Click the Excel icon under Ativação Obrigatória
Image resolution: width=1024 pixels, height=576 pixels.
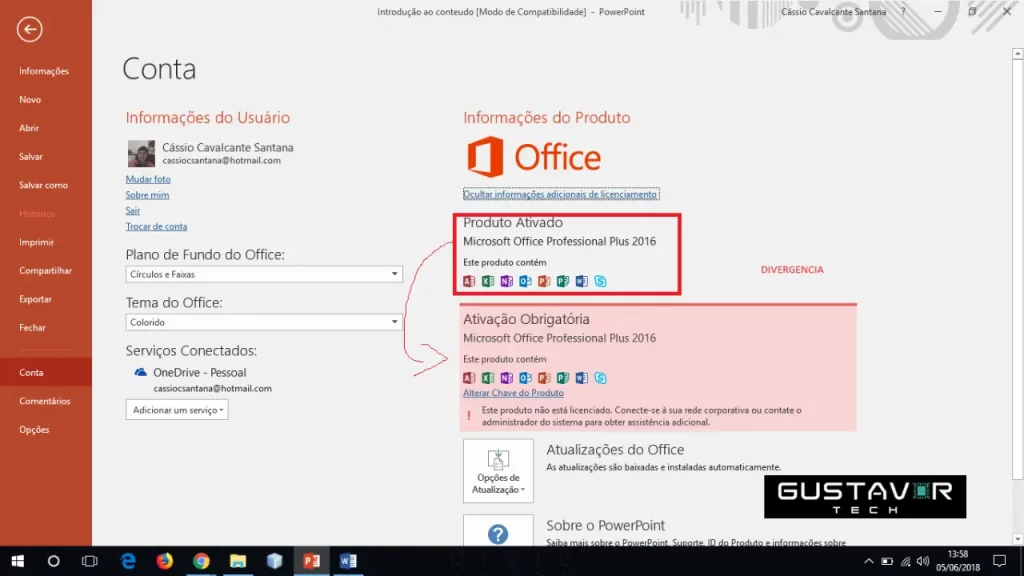[488, 378]
